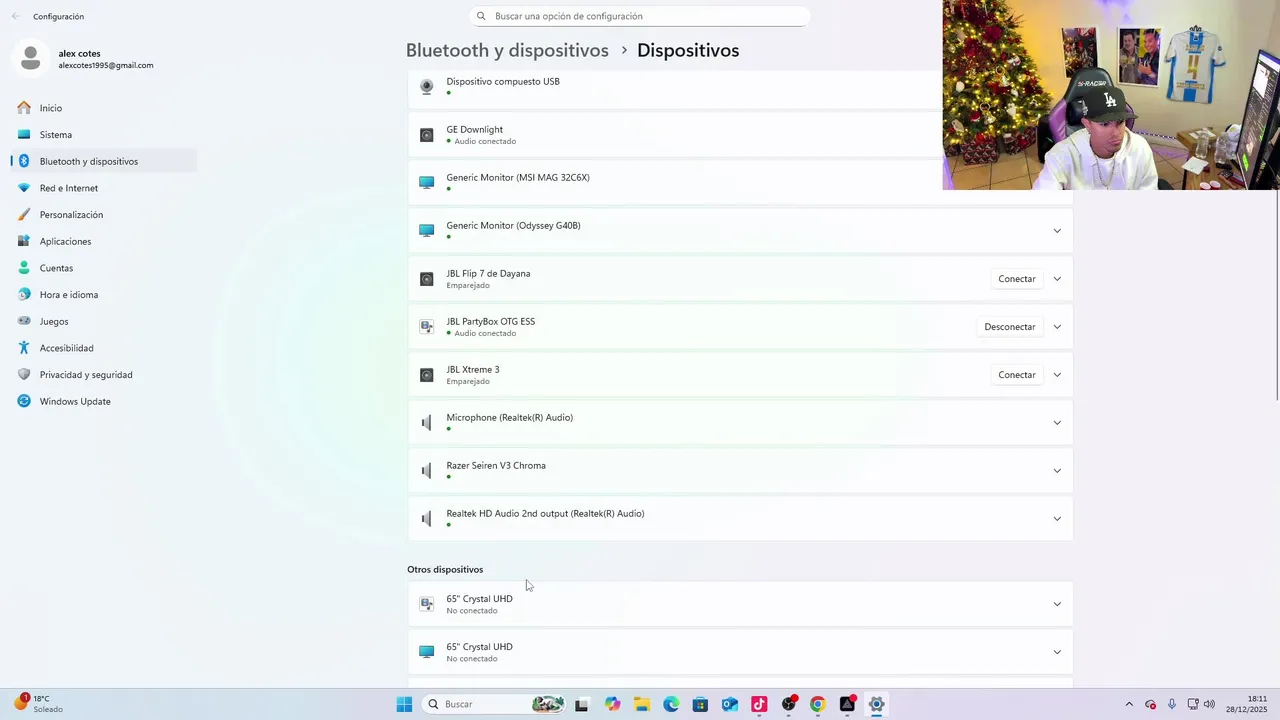Click the taskbar Buscar search box
Viewport: 1280px width, 720px height.
point(494,704)
